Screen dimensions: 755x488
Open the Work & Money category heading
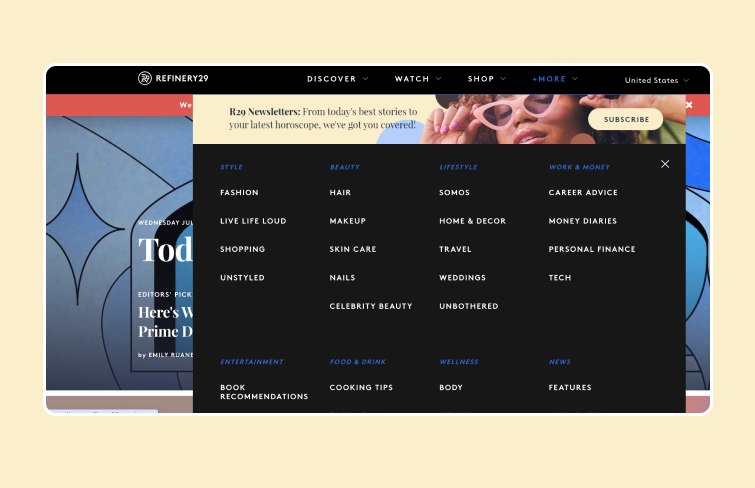point(580,167)
